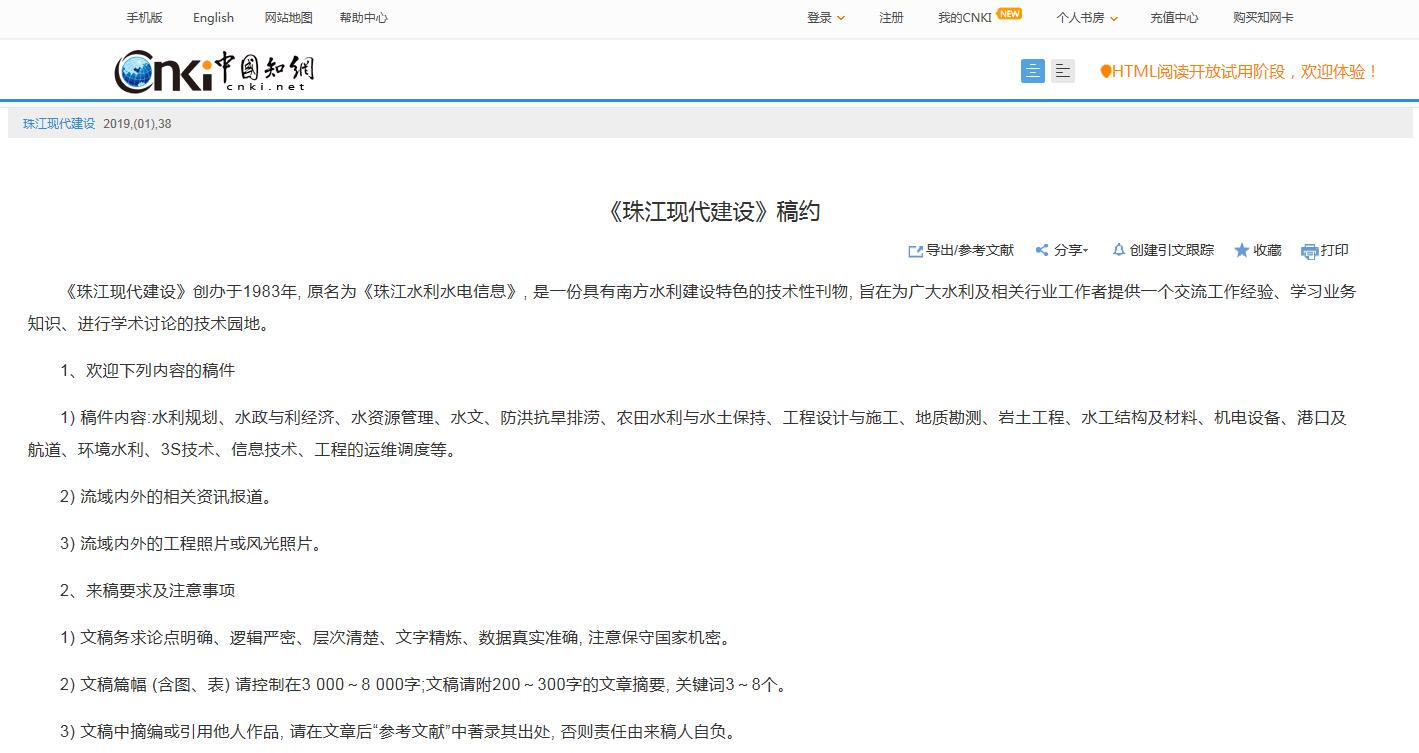
Task: Click the printer icon to print (打印)
Action: pos(1309,251)
